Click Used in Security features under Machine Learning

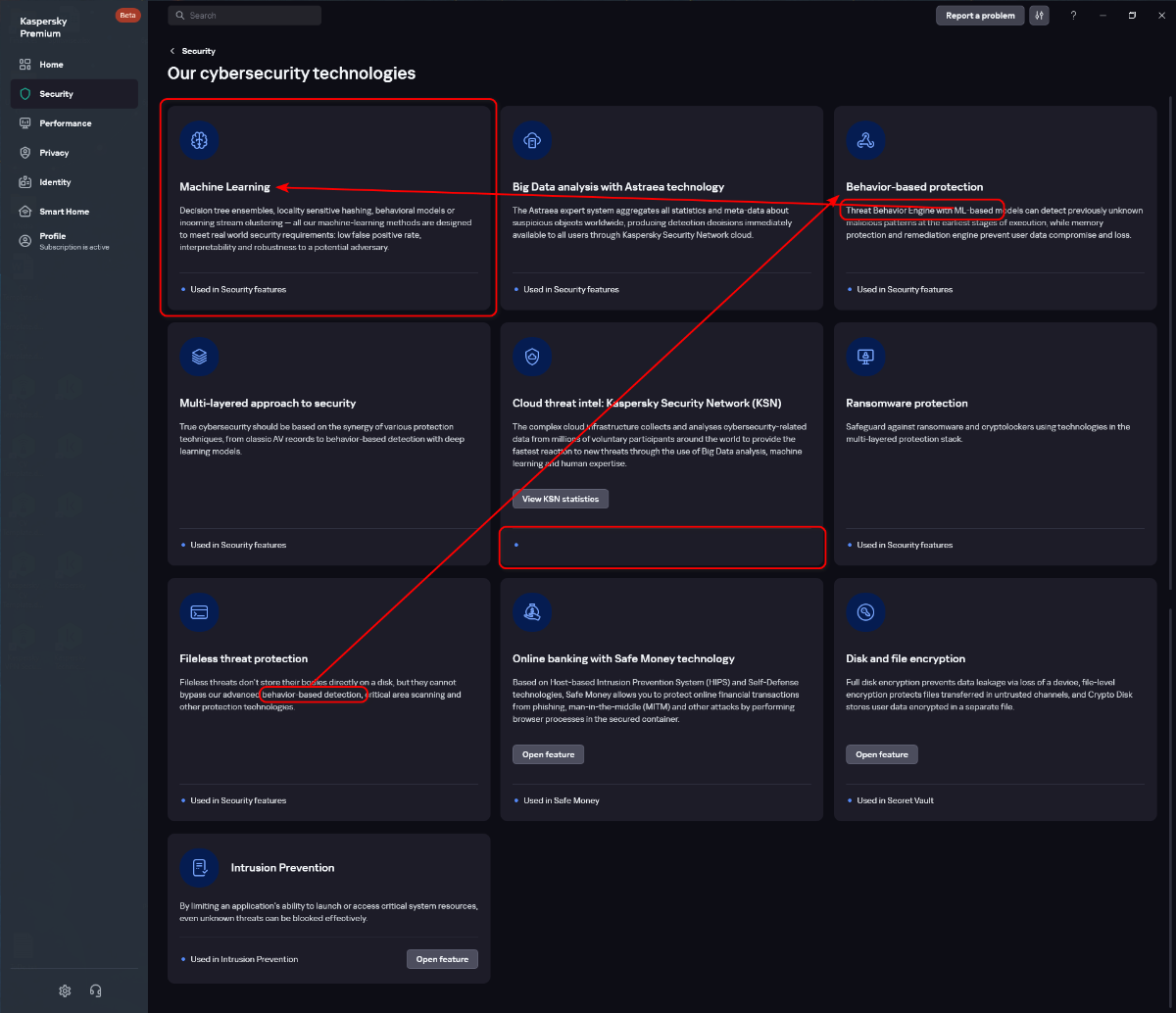(238, 290)
